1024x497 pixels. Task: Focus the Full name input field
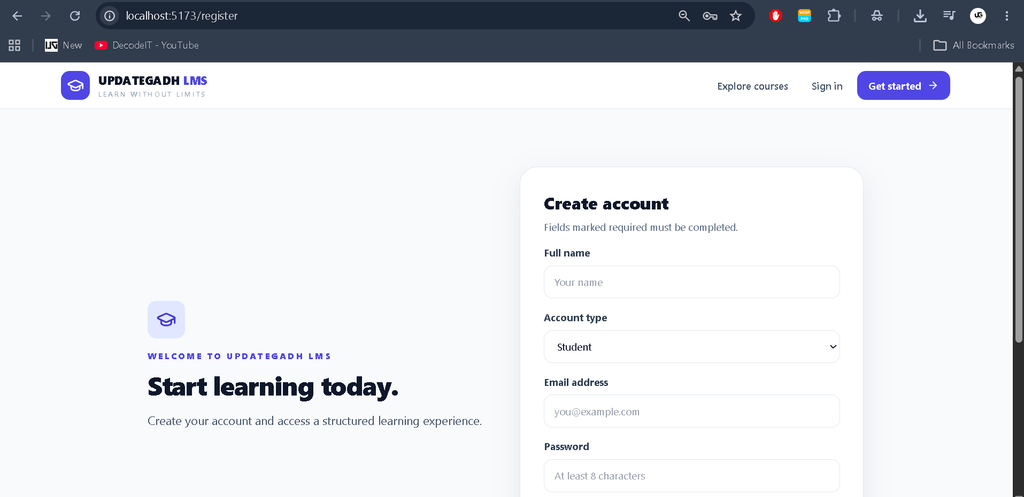pos(692,282)
